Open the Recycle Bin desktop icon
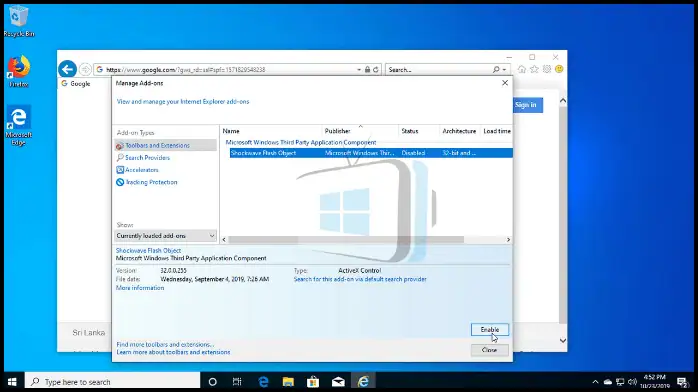 coord(18,21)
